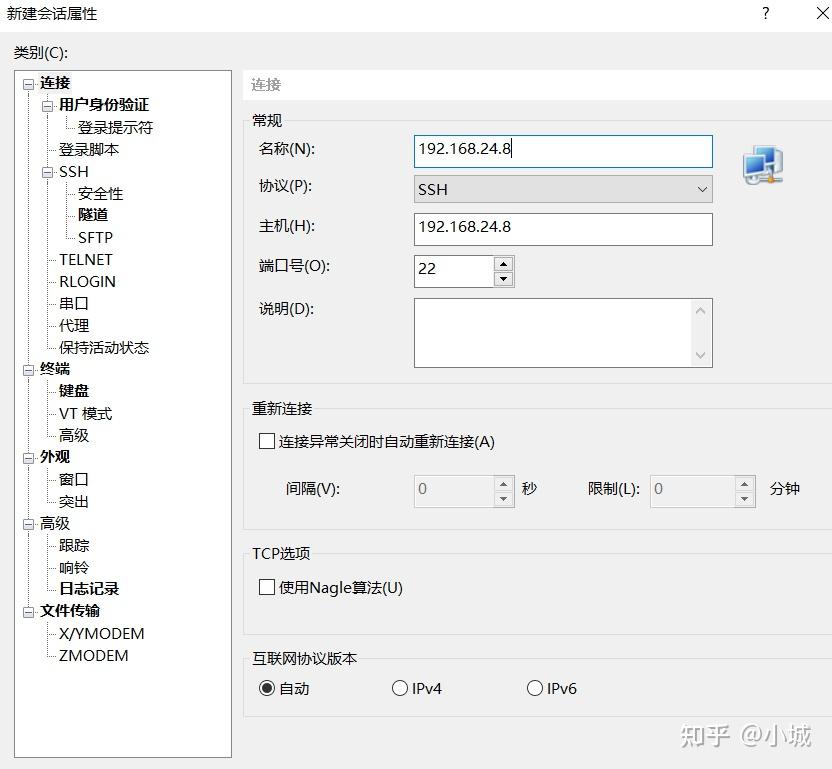Collapse the 连接 tree branch

click(x=28, y=83)
